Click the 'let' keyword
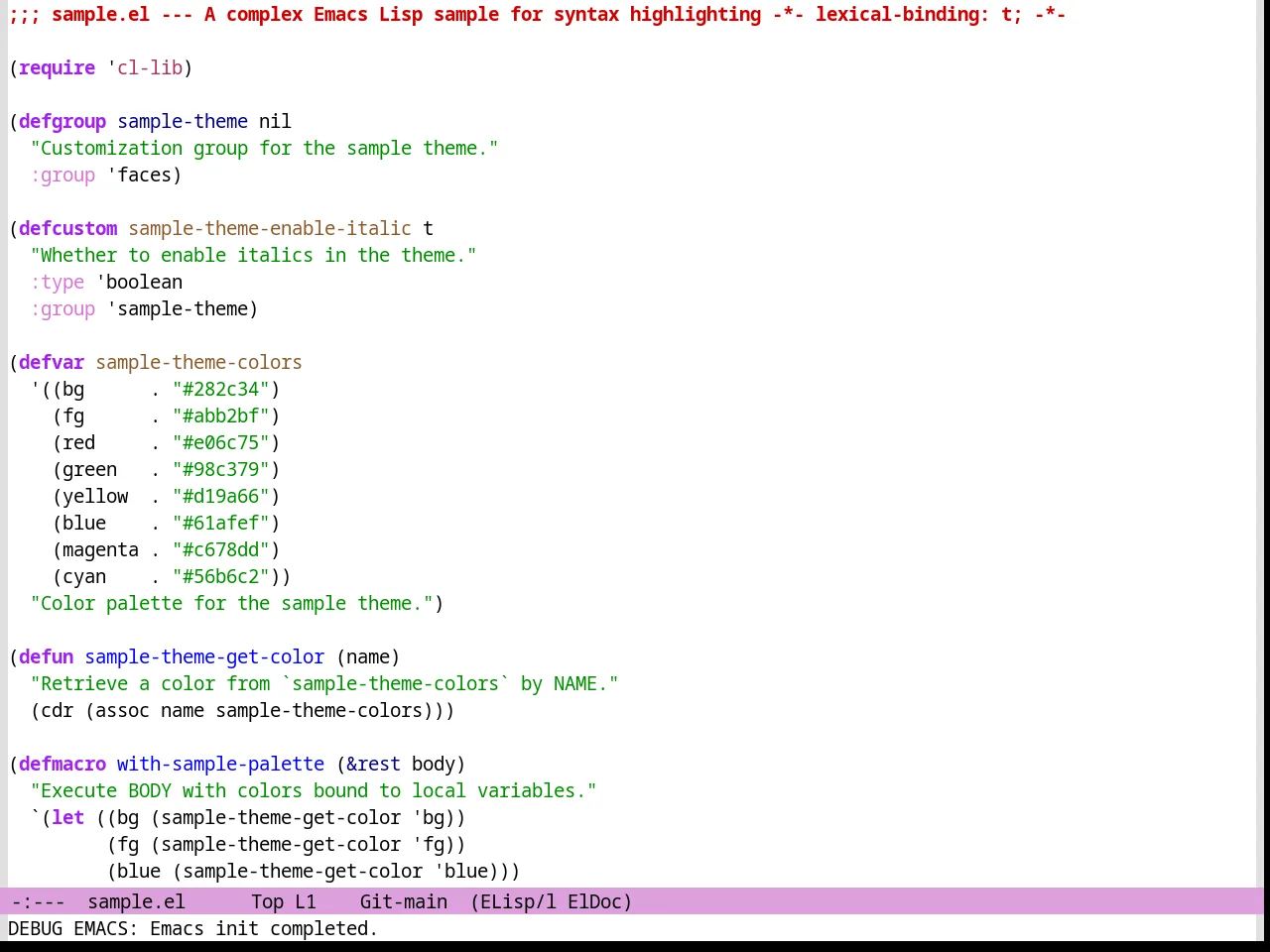The image size is (1270, 952). pos(67,817)
